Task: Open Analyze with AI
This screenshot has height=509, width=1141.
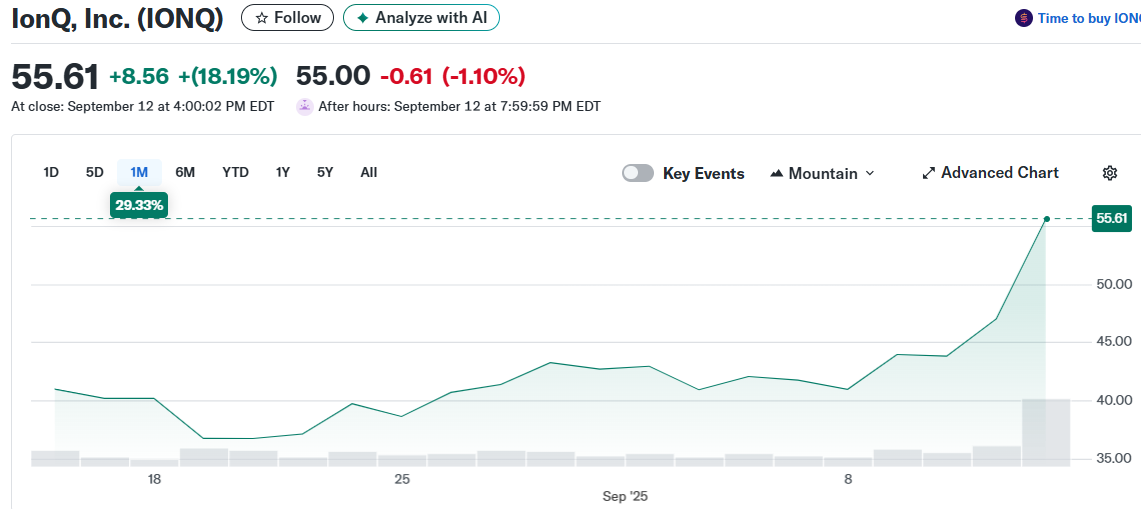Action: [x=421, y=17]
